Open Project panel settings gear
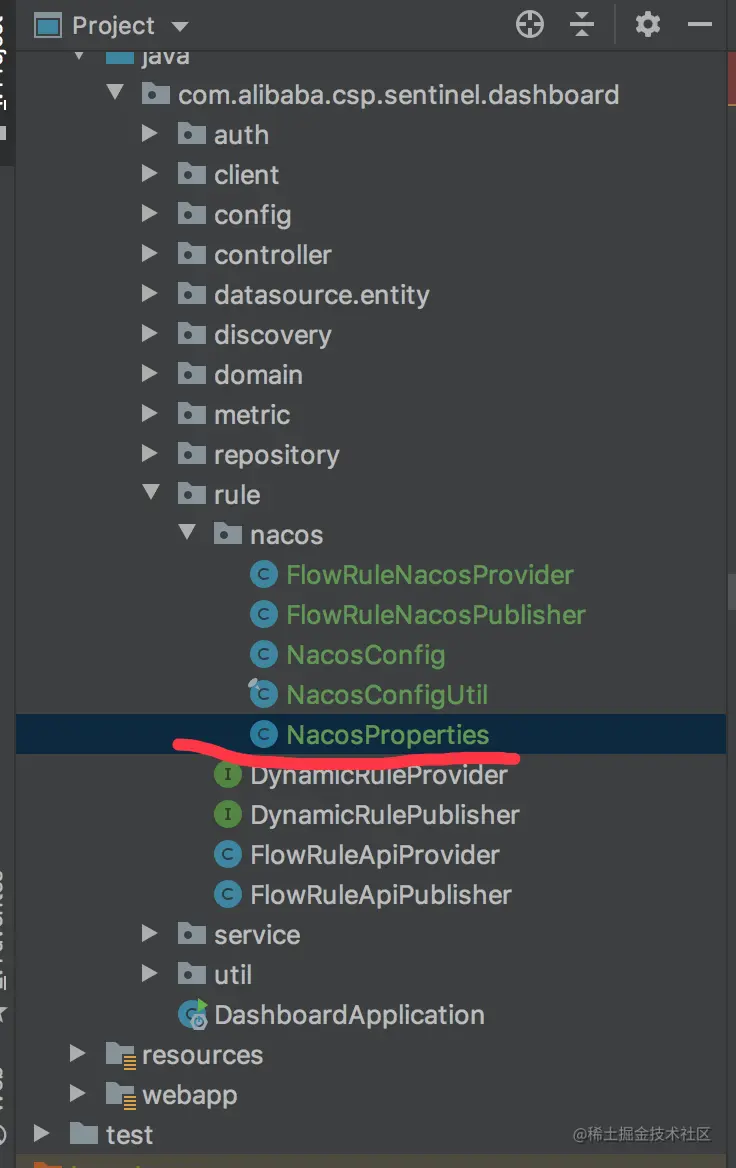 coord(647,25)
